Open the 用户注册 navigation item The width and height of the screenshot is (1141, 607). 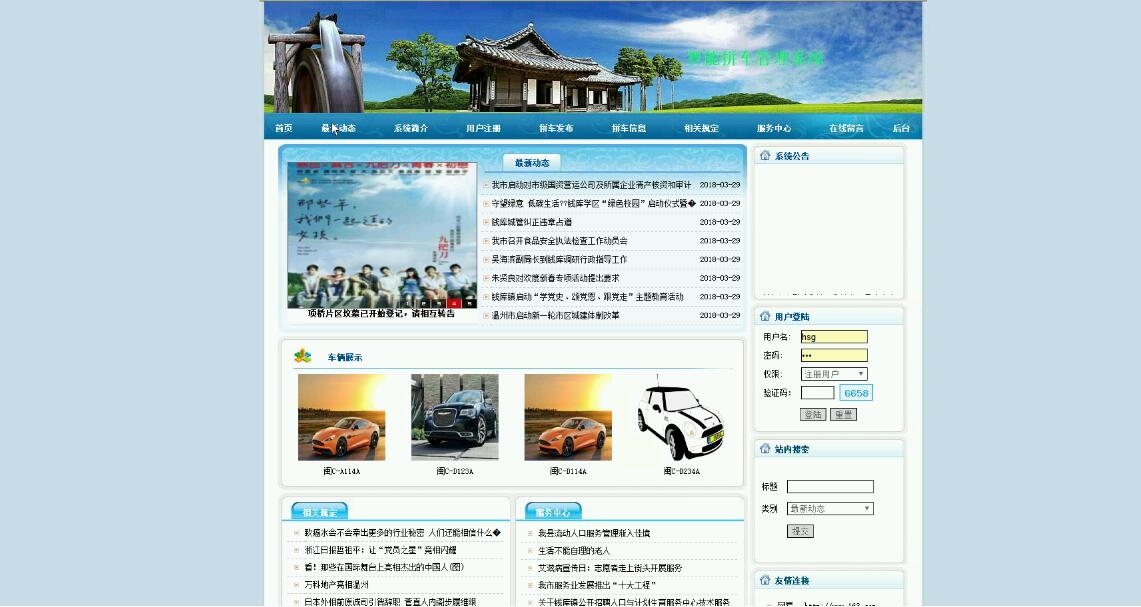pyautogui.click(x=483, y=128)
